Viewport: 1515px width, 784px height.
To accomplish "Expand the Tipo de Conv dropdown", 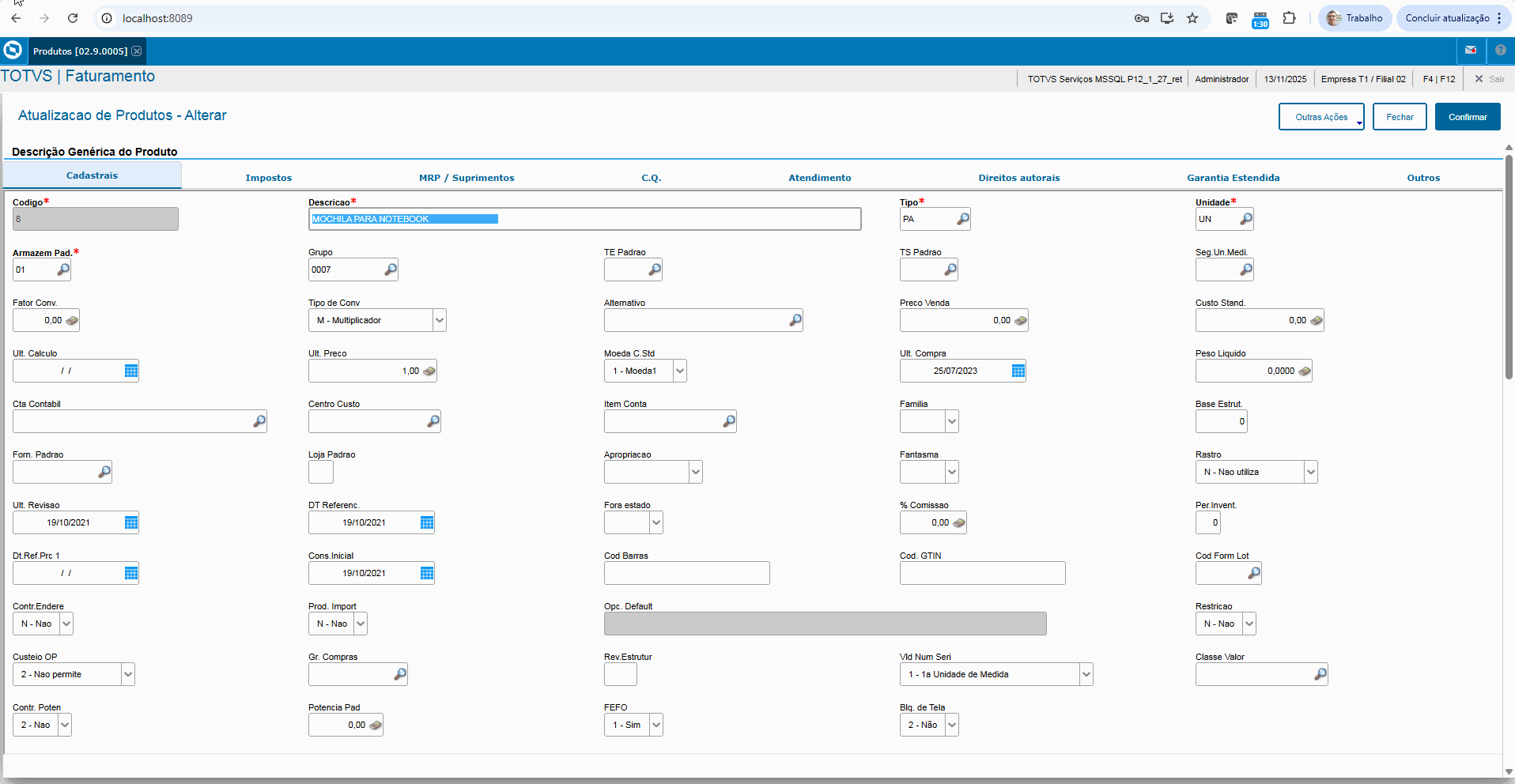I will 440,320.
